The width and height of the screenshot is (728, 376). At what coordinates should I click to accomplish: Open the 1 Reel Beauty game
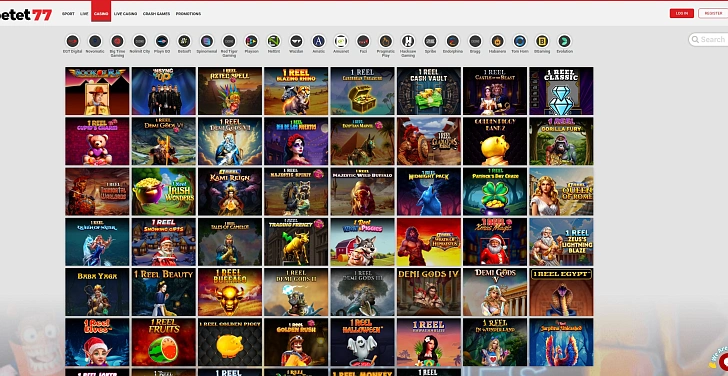click(x=163, y=292)
